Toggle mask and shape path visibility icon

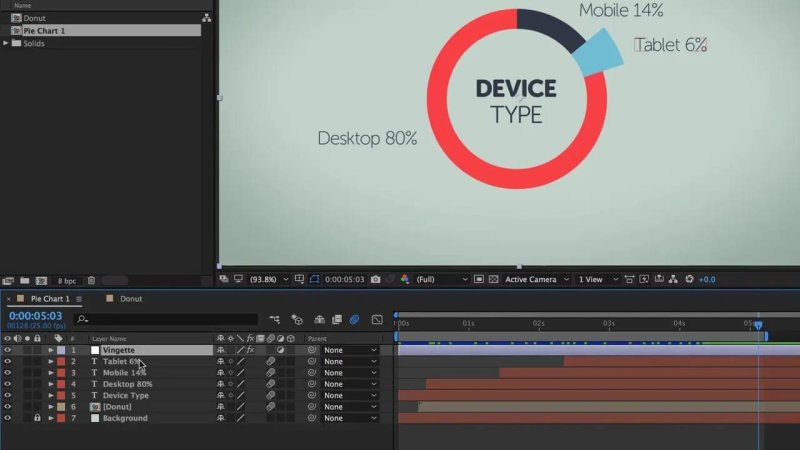[314, 279]
